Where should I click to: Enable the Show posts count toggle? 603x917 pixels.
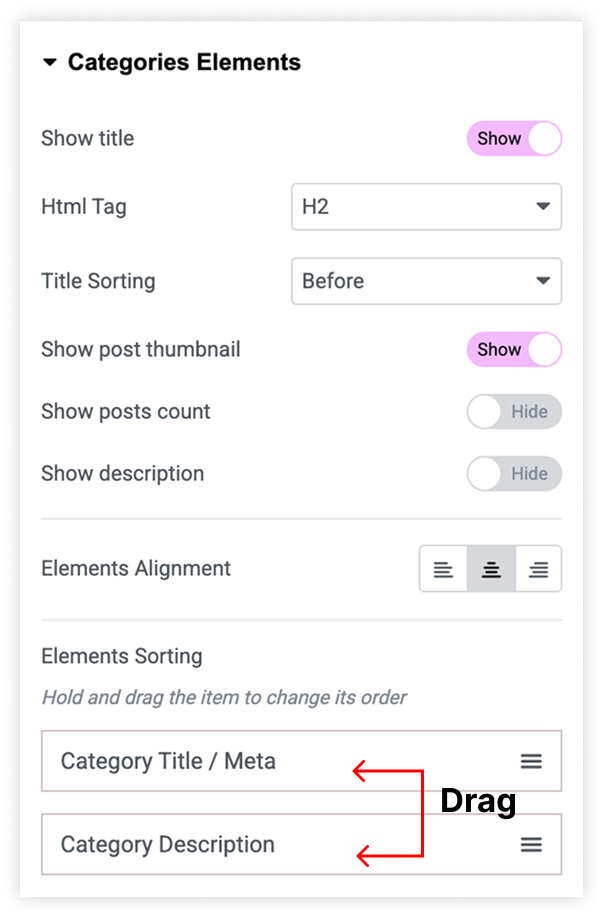coord(514,412)
